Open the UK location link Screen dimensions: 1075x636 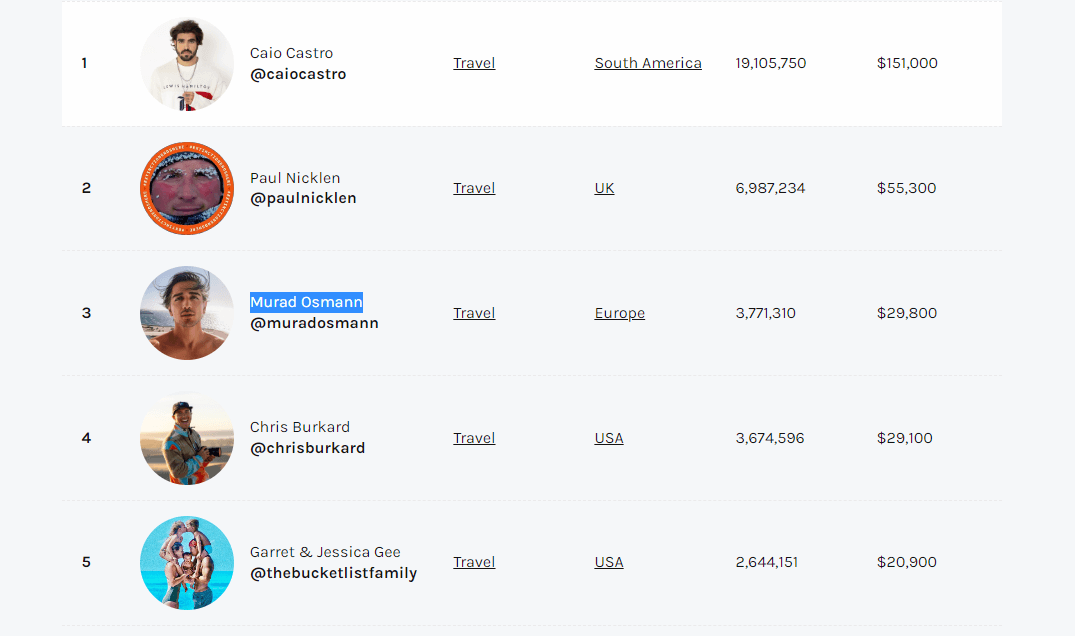click(604, 188)
